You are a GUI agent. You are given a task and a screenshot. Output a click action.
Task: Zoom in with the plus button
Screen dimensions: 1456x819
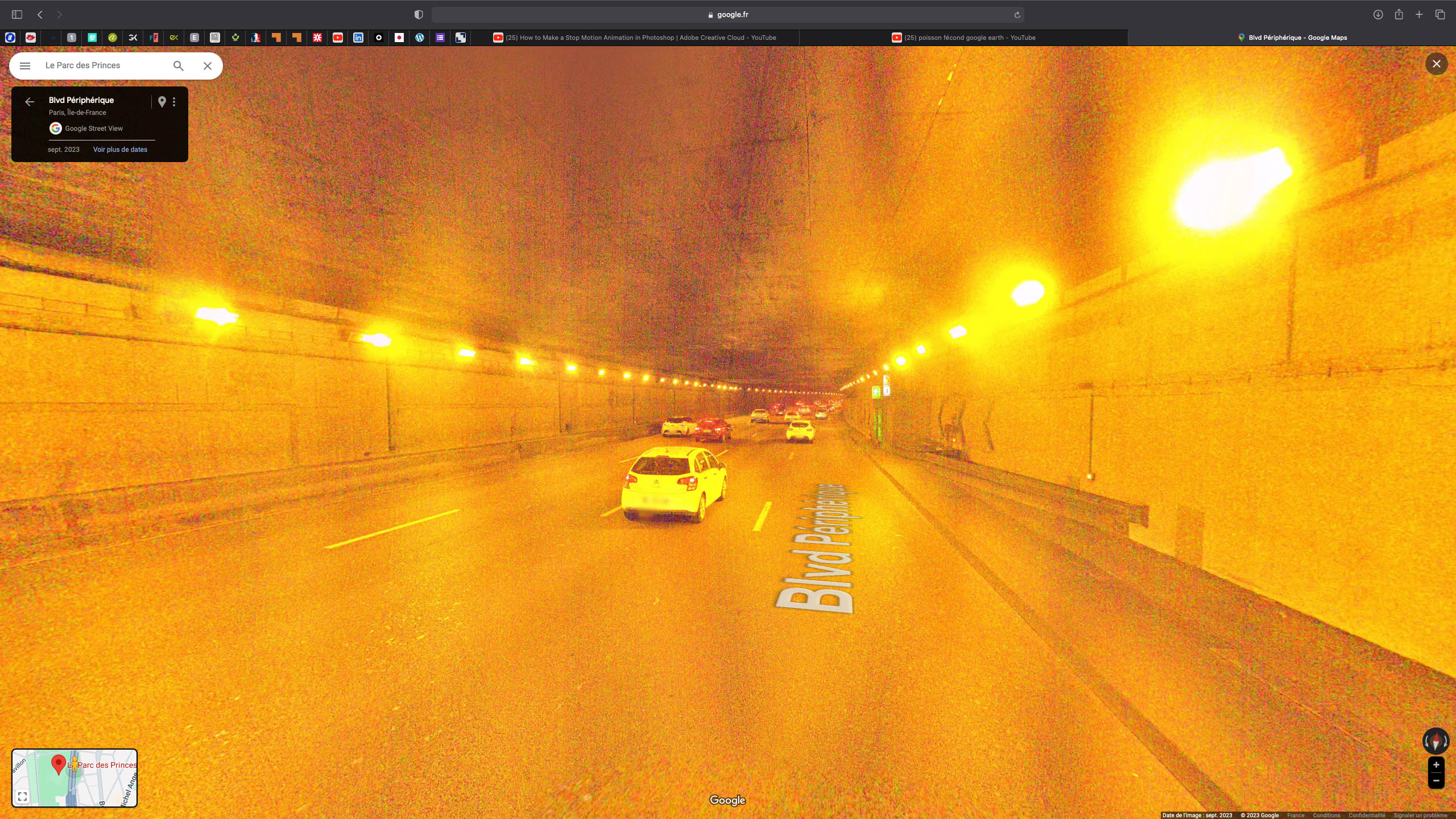(x=1436, y=765)
